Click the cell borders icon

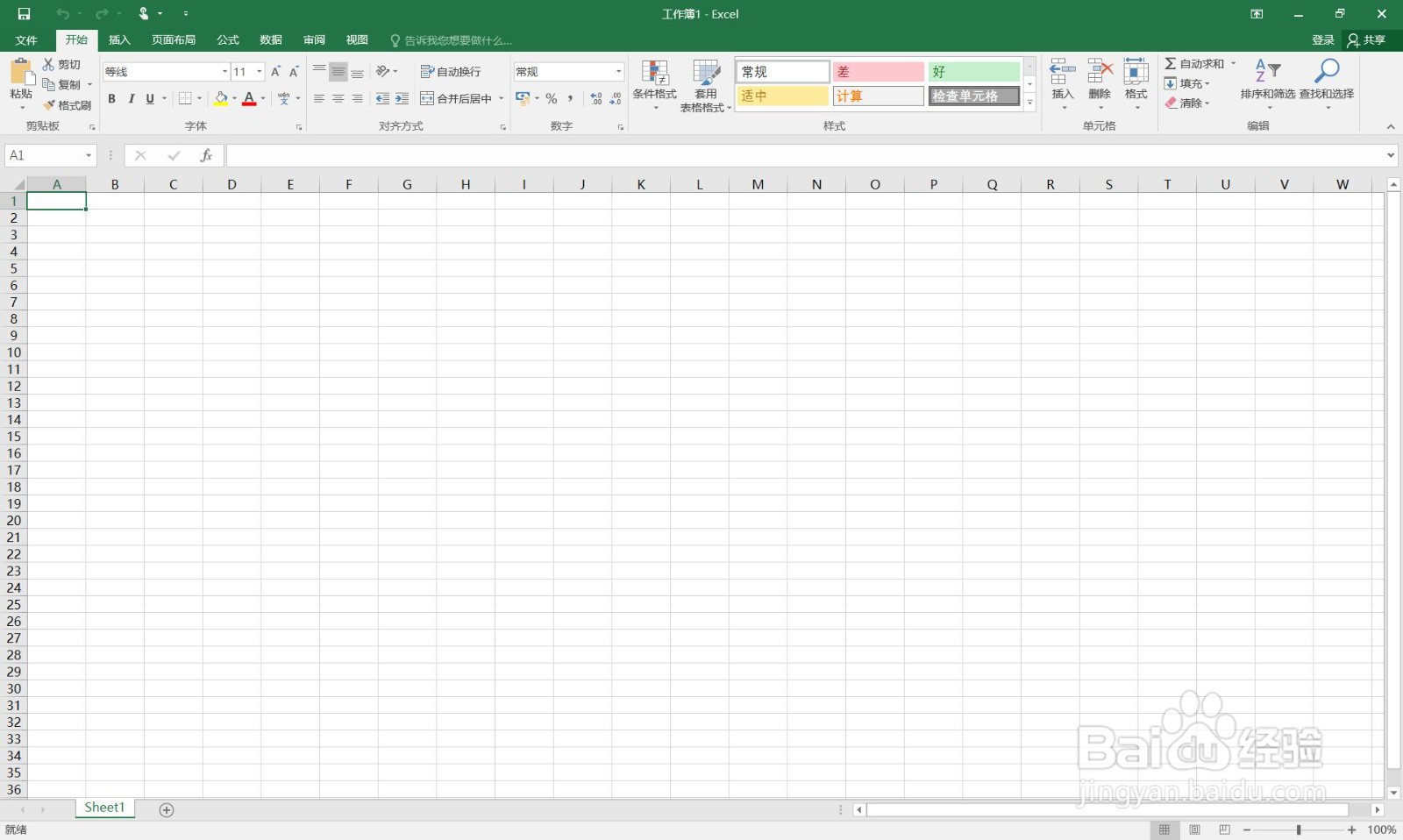point(185,99)
